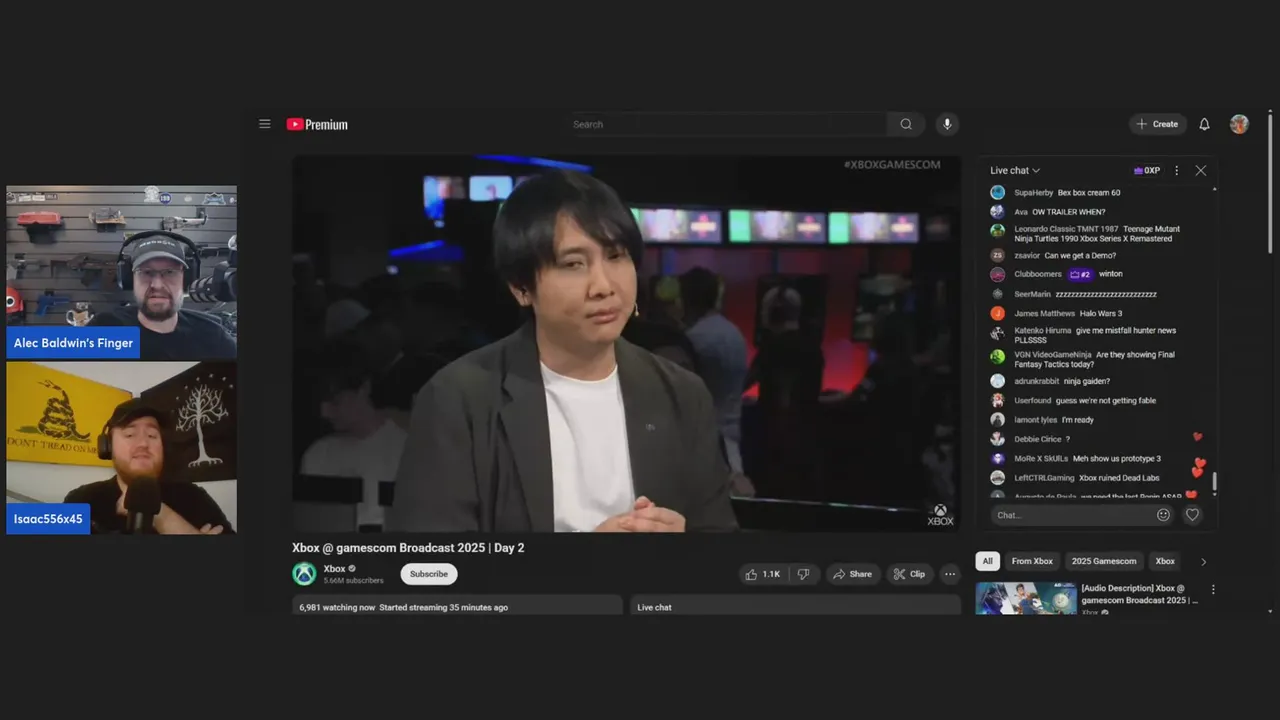
Task: Select the All filter chip
Action: coord(987,561)
